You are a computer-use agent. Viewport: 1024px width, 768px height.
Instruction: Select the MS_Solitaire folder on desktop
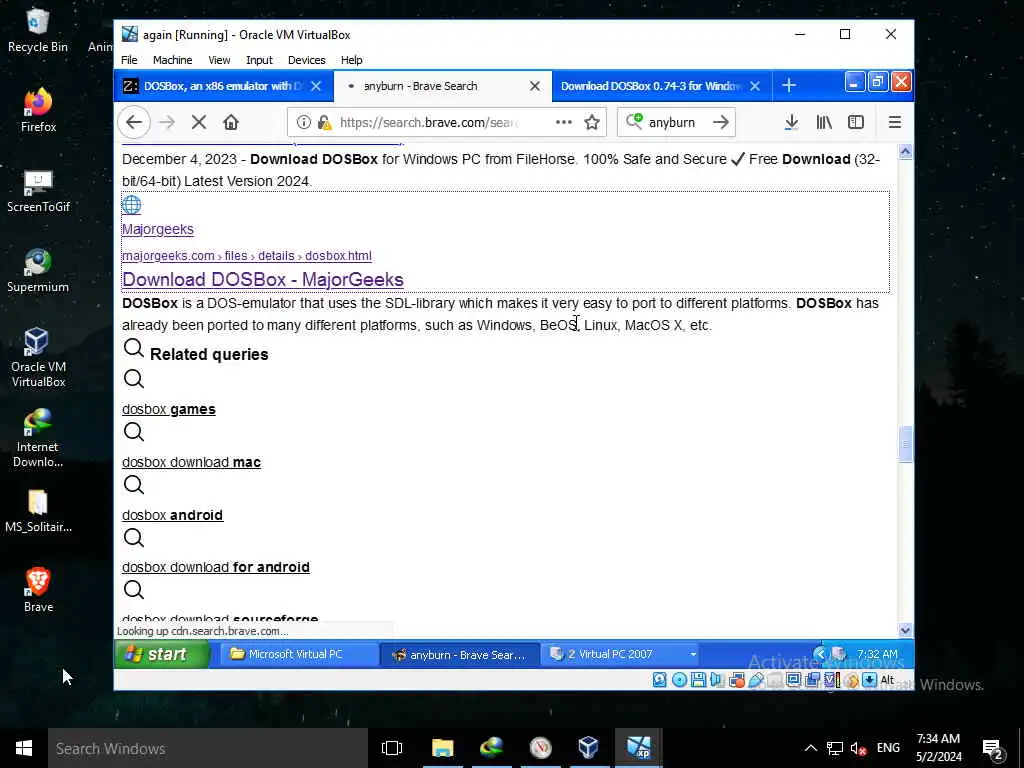(38, 511)
